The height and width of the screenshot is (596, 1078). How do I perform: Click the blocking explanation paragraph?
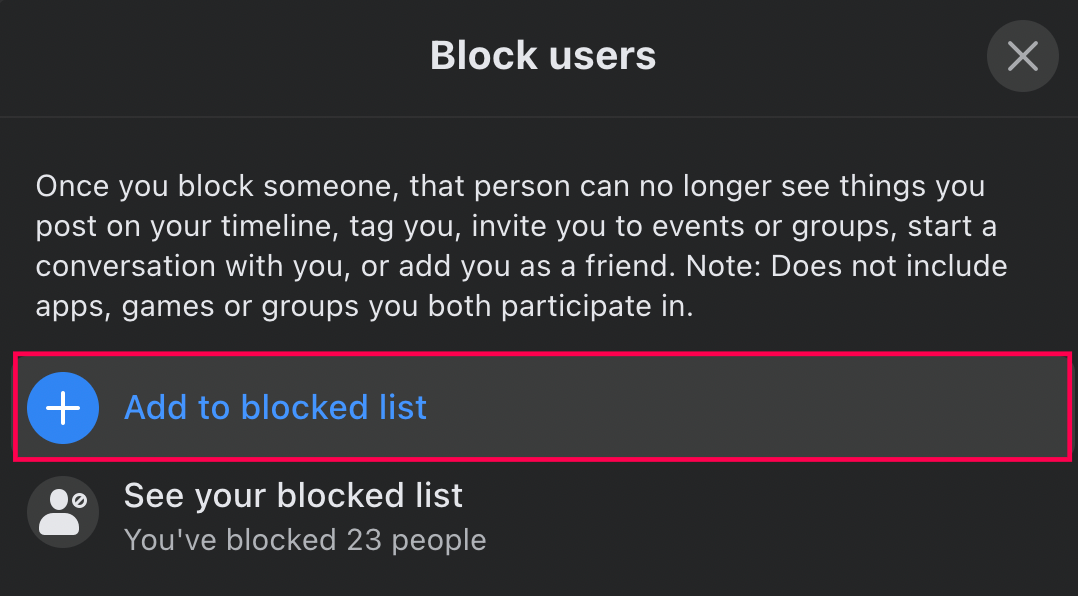click(x=520, y=246)
